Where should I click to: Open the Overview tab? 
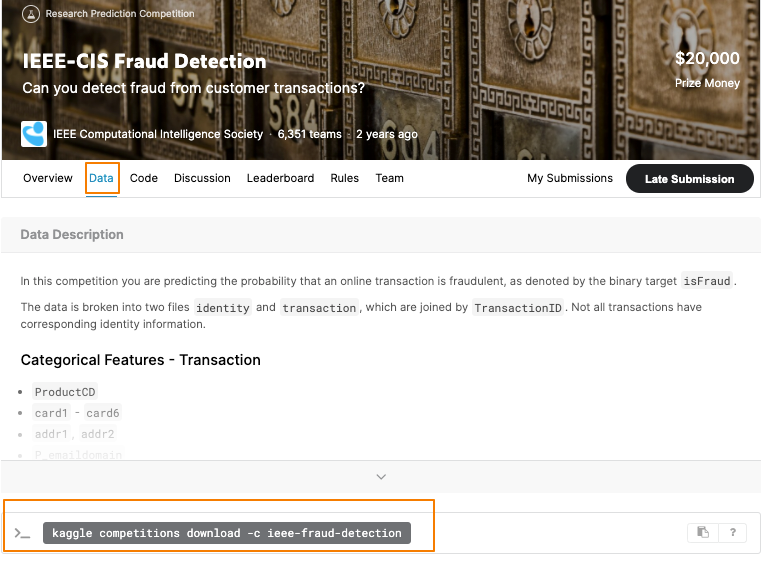click(48, 178)
